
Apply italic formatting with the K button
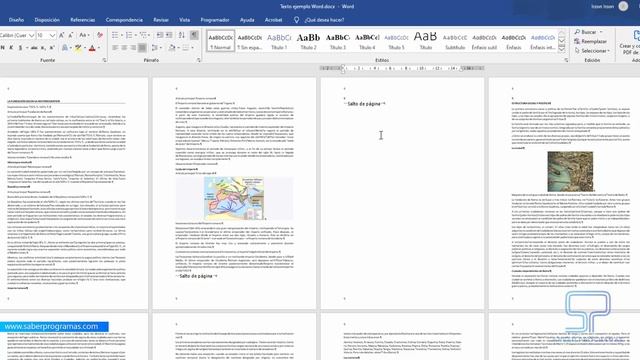pos(11,48)
